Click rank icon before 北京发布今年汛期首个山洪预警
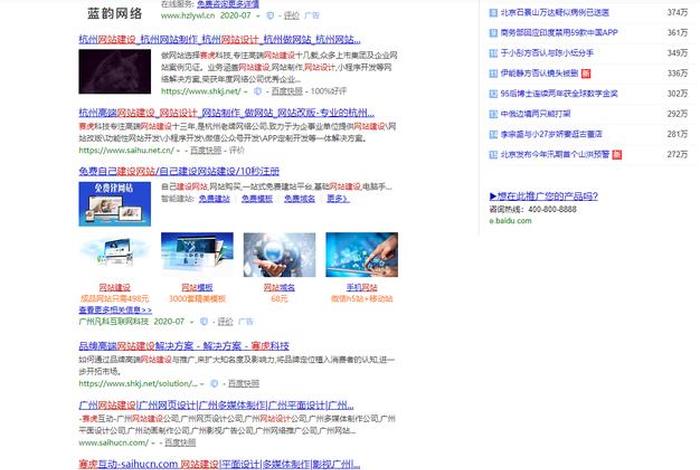The width and height of the screenshot is (700, 470). click(x=493, y=155)
